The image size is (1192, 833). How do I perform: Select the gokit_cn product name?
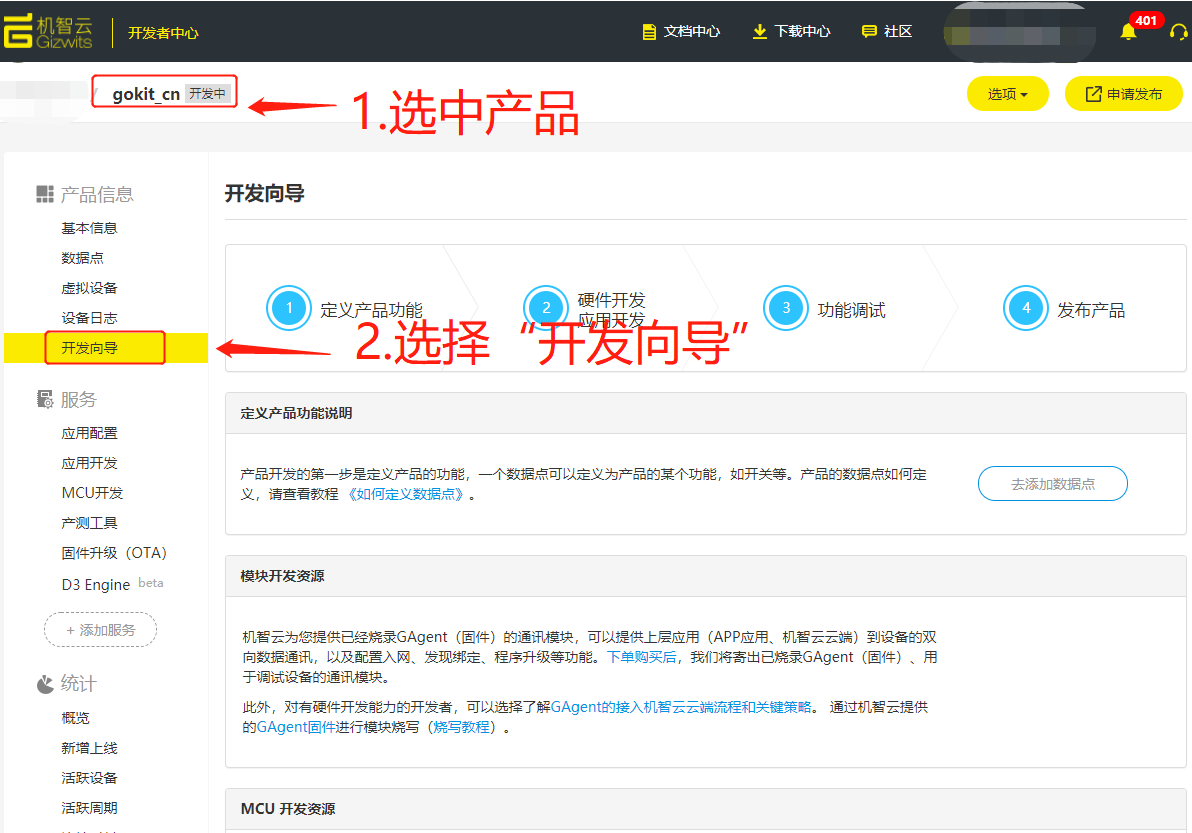pos(146,94)
